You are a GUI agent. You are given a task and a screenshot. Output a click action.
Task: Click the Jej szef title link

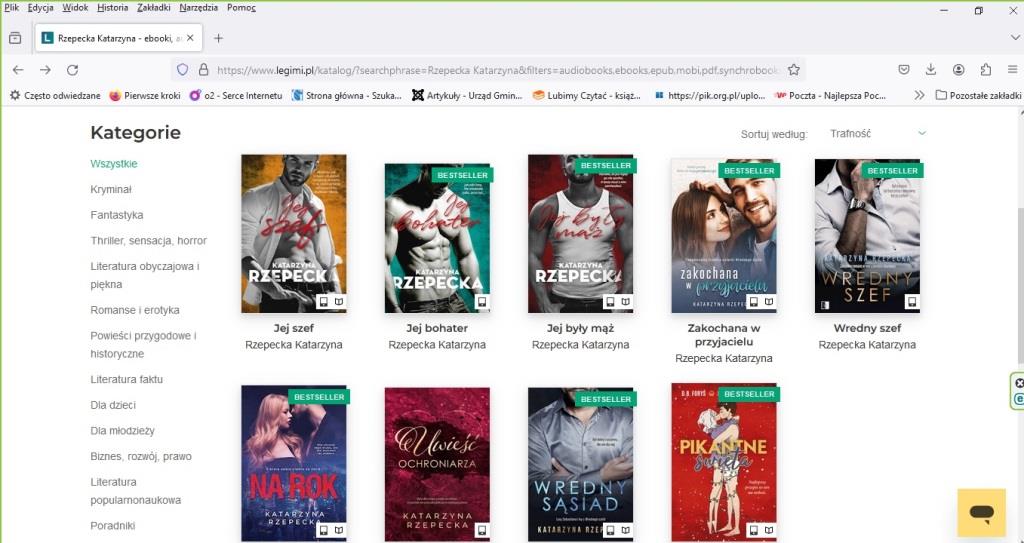294,328
